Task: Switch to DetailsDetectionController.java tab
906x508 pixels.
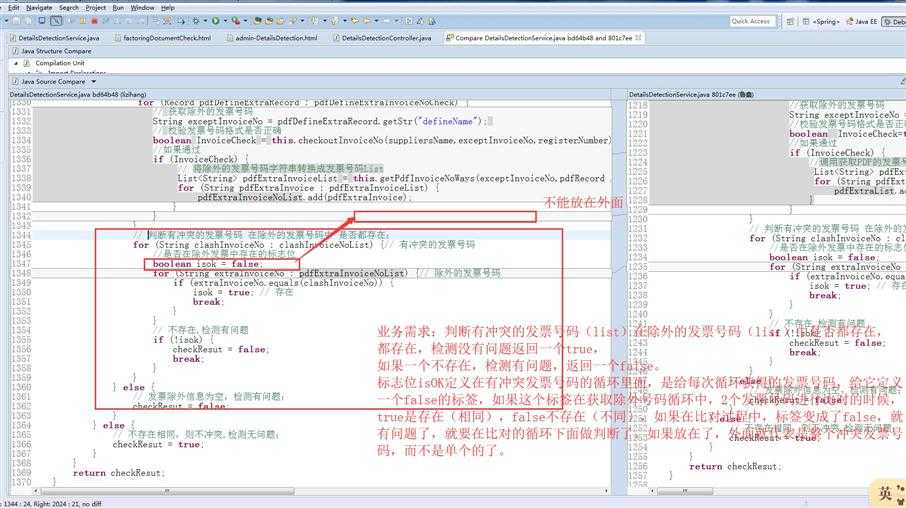Action: (x=382, y=38)
